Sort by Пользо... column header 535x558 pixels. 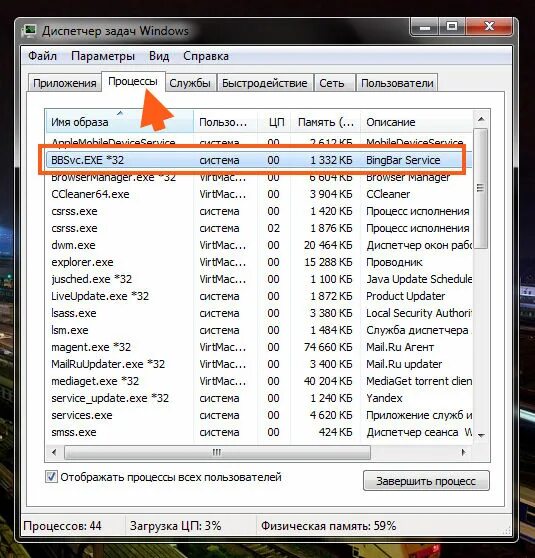225,122
